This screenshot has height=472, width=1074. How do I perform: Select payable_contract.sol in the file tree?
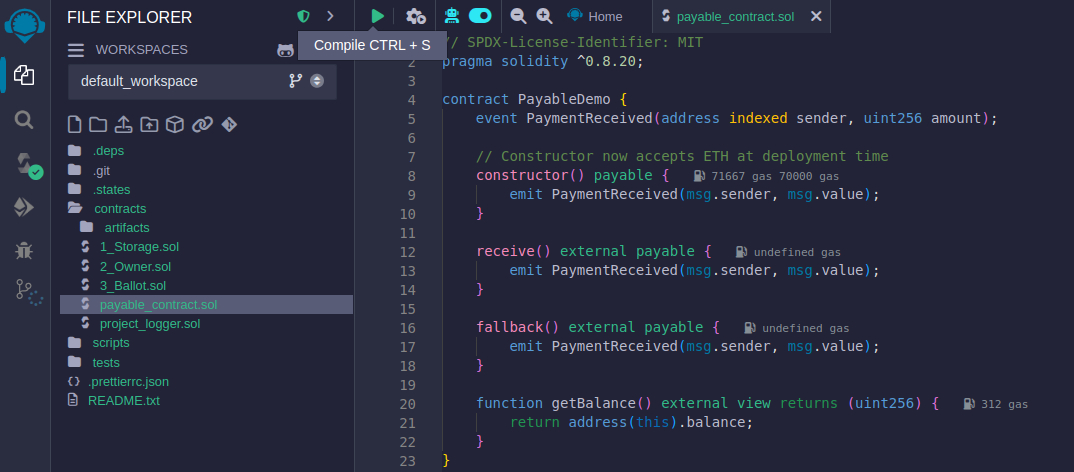click(206, 305)
